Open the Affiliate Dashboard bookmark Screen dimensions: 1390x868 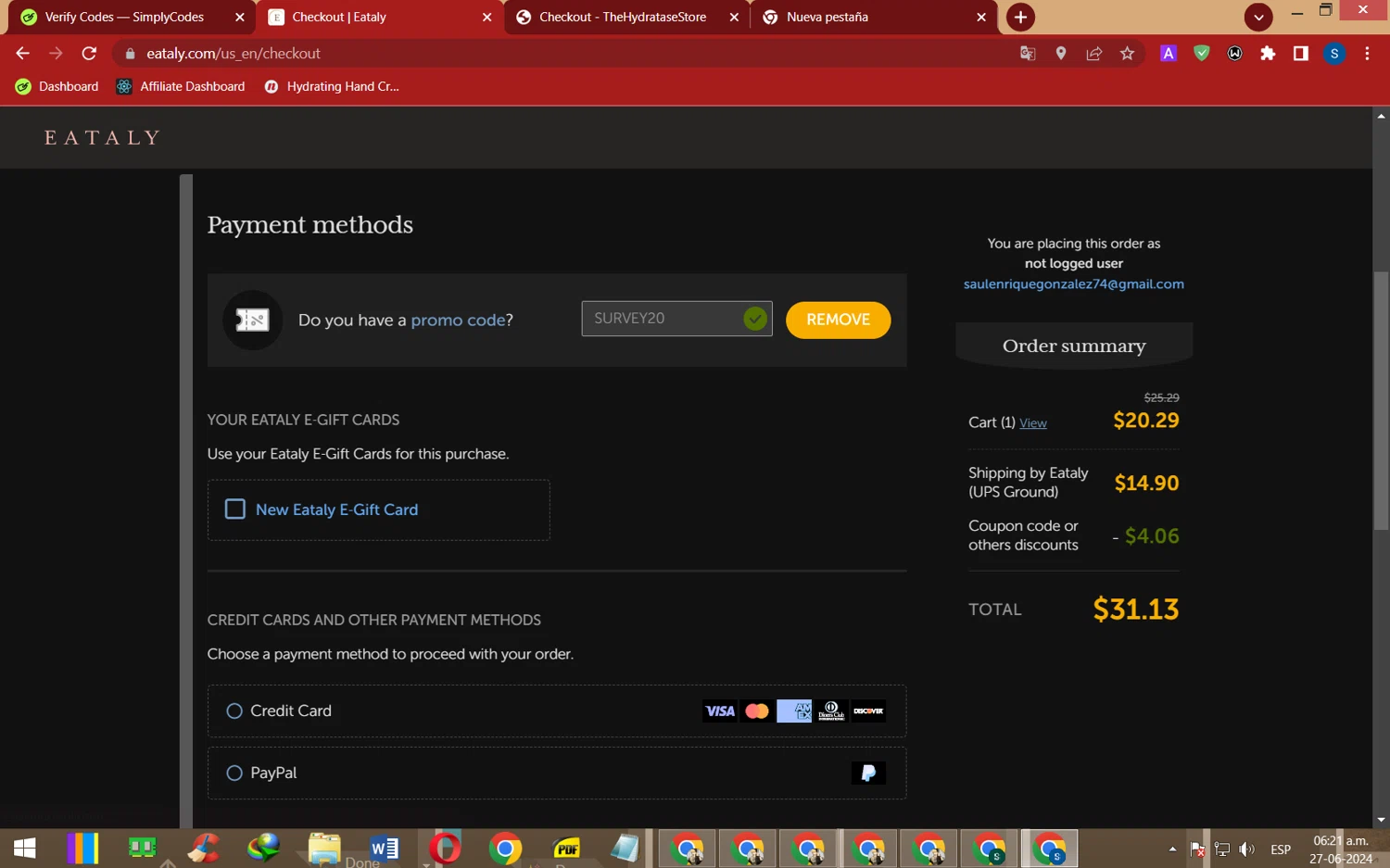(x=181, y=86)
